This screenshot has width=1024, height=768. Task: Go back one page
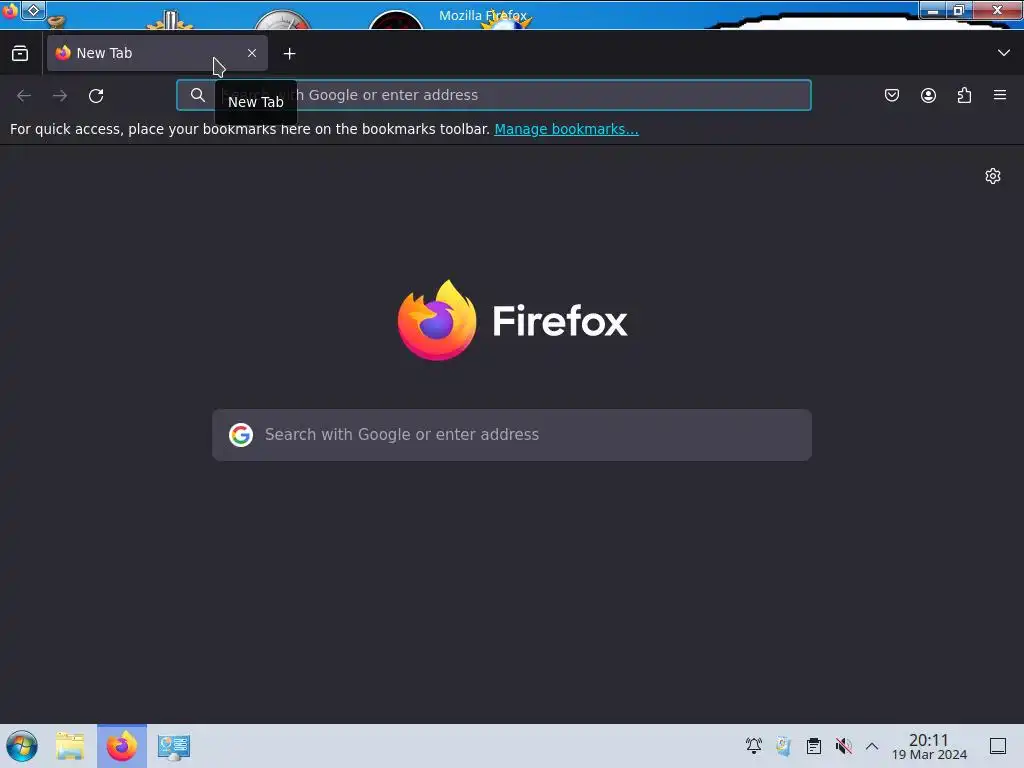tap(24, 95)
